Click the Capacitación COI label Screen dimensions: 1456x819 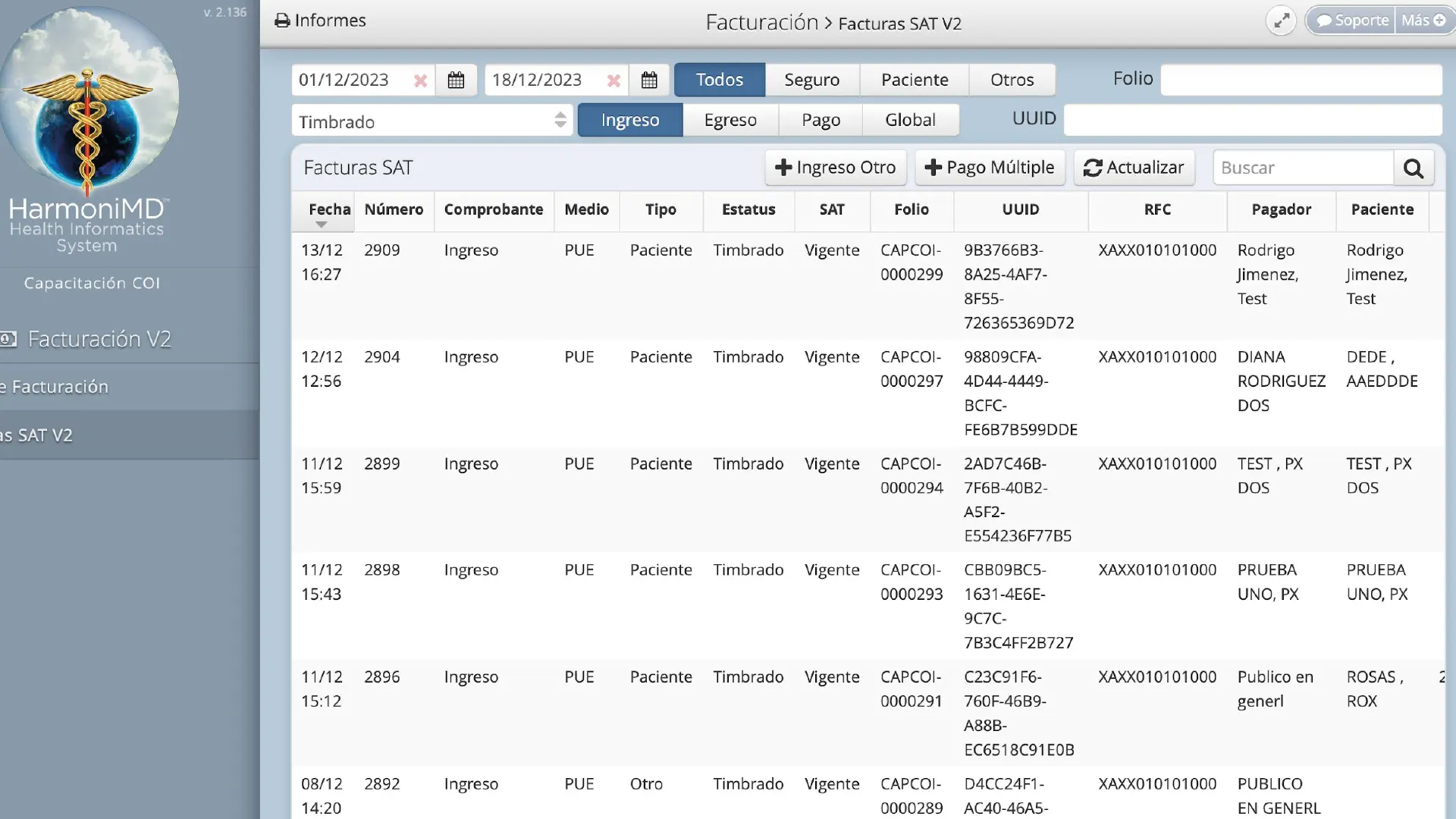[92, 284]
